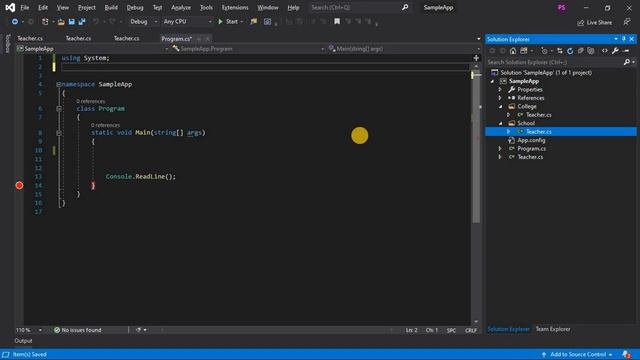
Task: Click Refresh icon in Solution Explorer
Action: point(570,51)
